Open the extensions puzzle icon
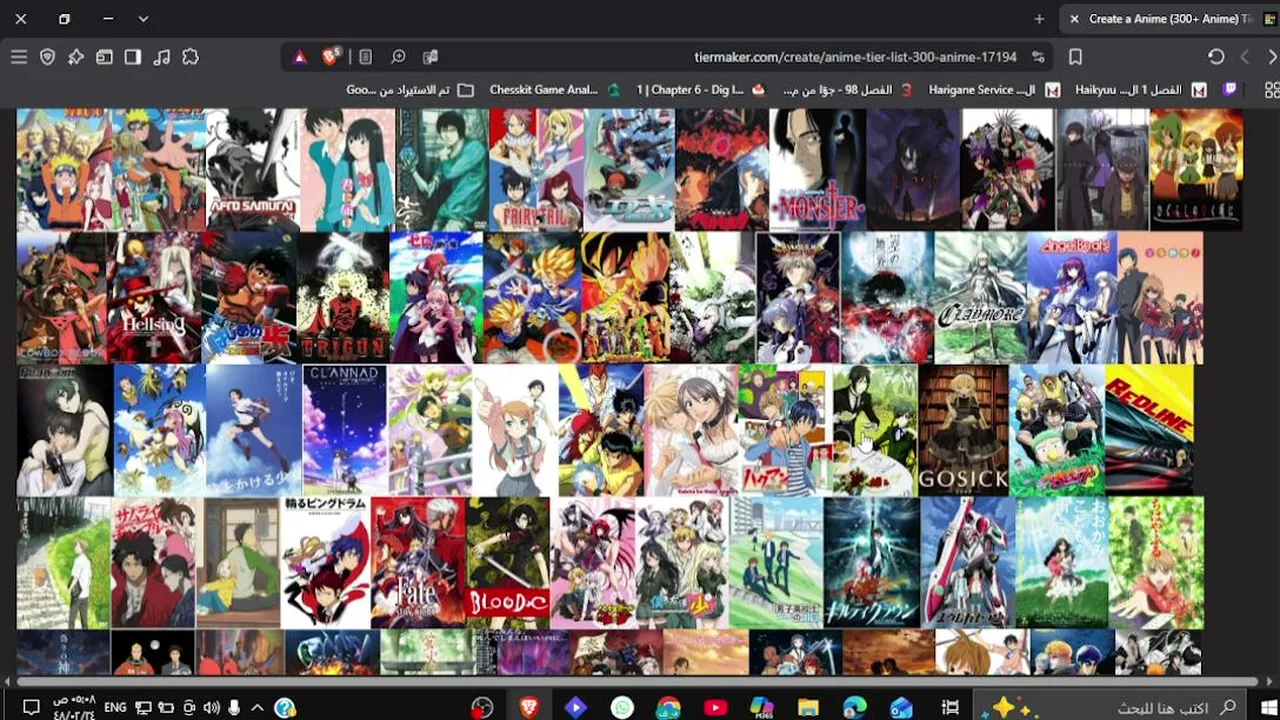Image resolution: width=1280 pixels, height=720 pixels. (x=190, y=57)
